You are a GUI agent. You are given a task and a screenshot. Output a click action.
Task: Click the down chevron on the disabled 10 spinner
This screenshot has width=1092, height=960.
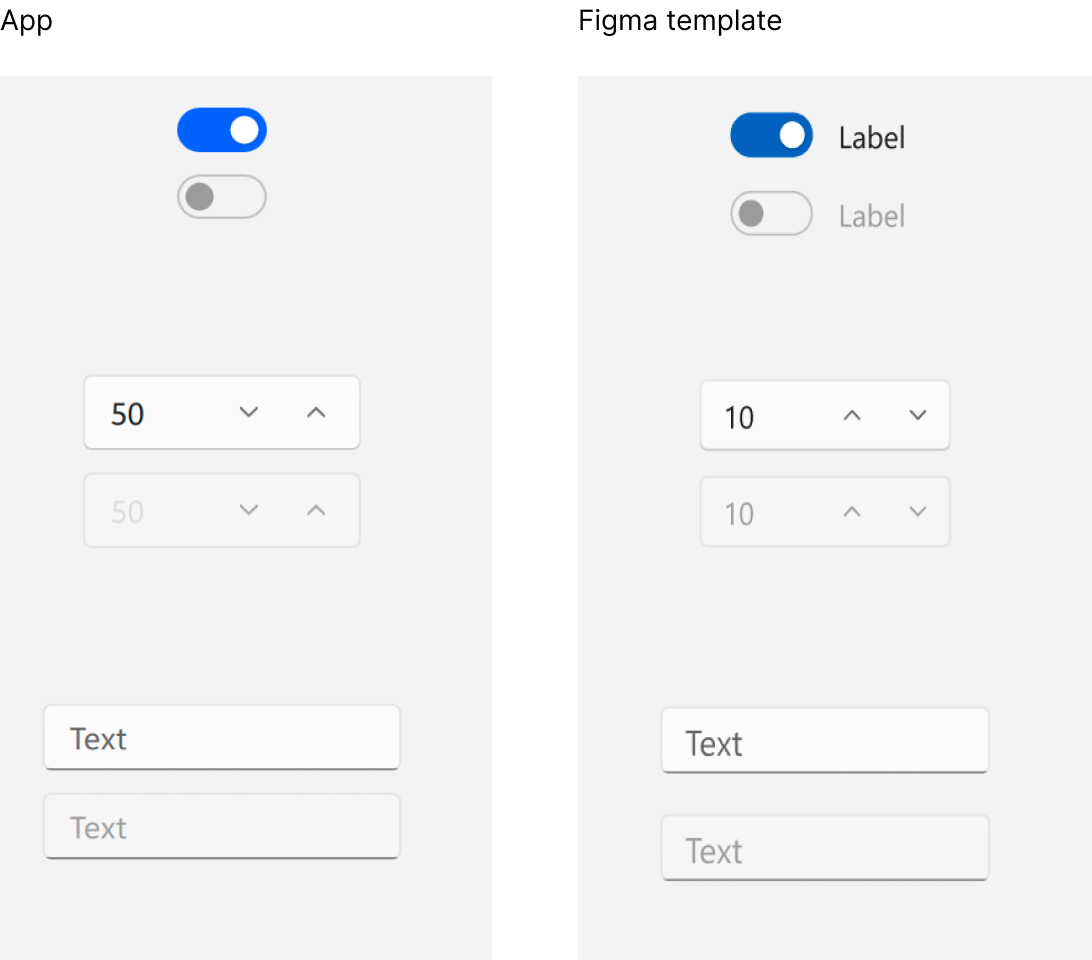click(918, 512)
